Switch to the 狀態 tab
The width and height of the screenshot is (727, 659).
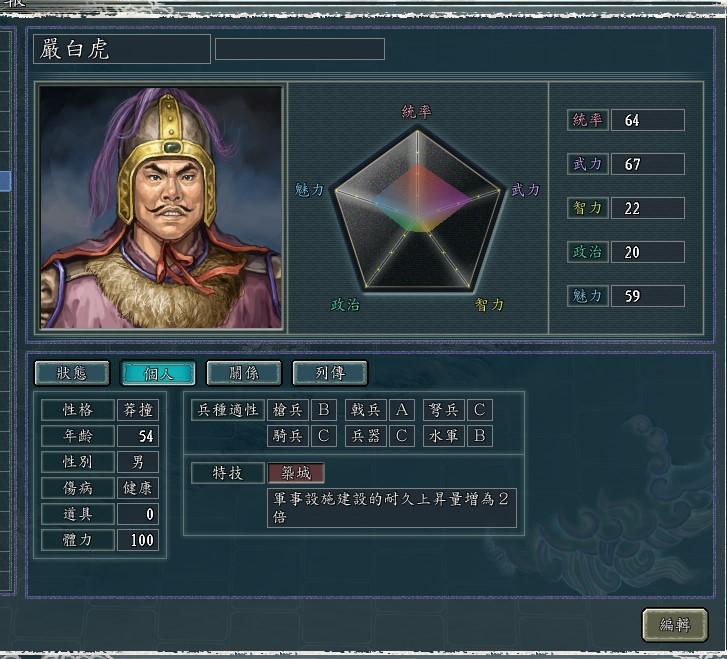72,373
